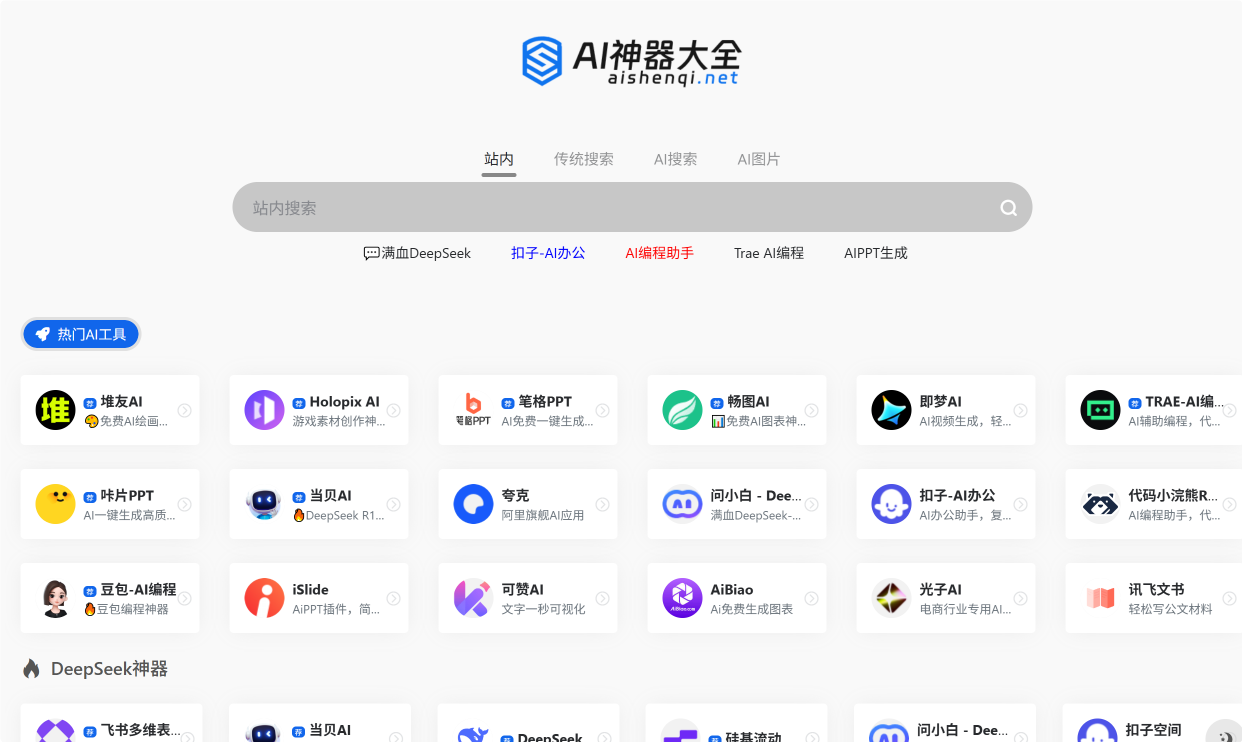
Task: Open the iSlide red icon
Action: click(265, 598)
